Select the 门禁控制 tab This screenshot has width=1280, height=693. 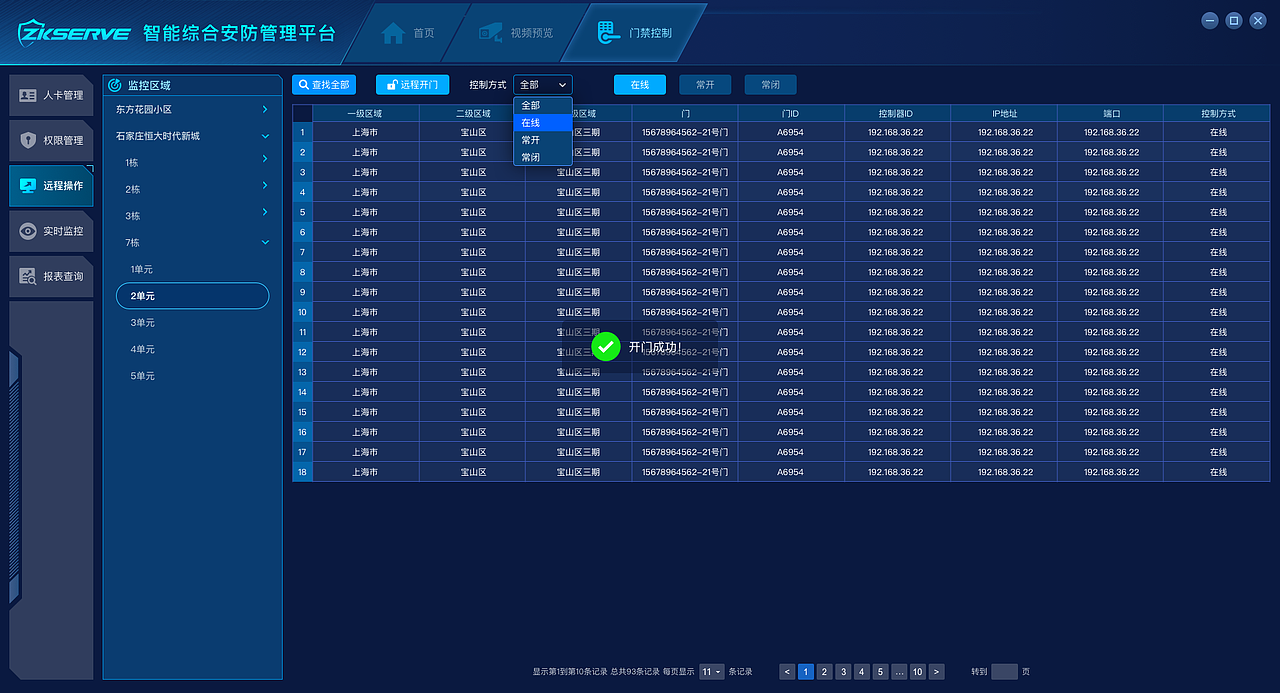[635, 33]
